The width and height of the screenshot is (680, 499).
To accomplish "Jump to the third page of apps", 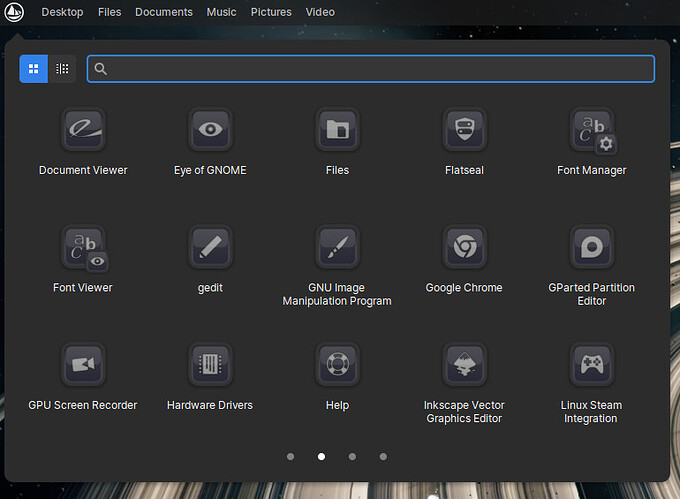I will (x=352, y=457).
